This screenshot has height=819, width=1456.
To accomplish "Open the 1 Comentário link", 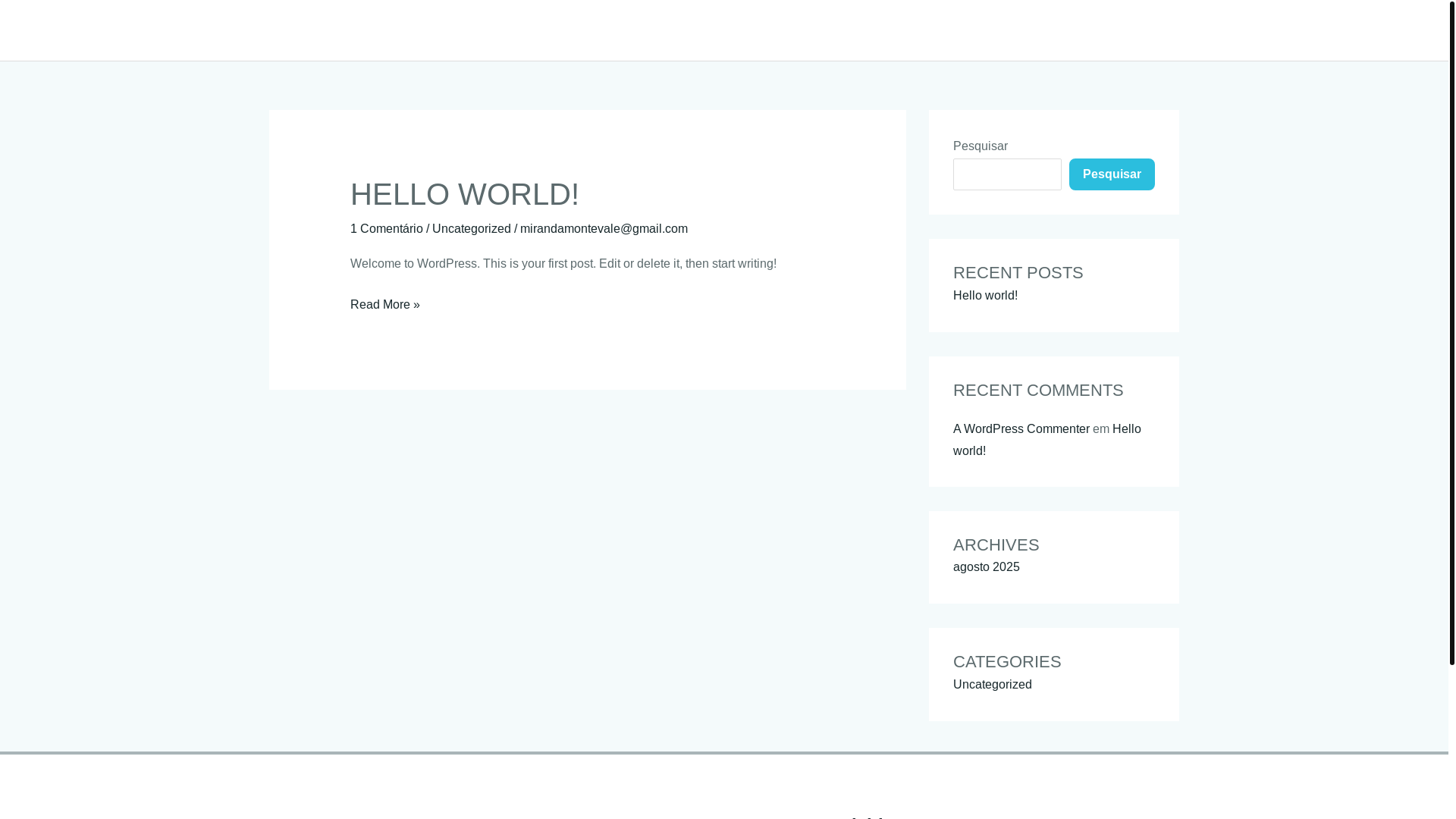I will click(x=386, y=228).
